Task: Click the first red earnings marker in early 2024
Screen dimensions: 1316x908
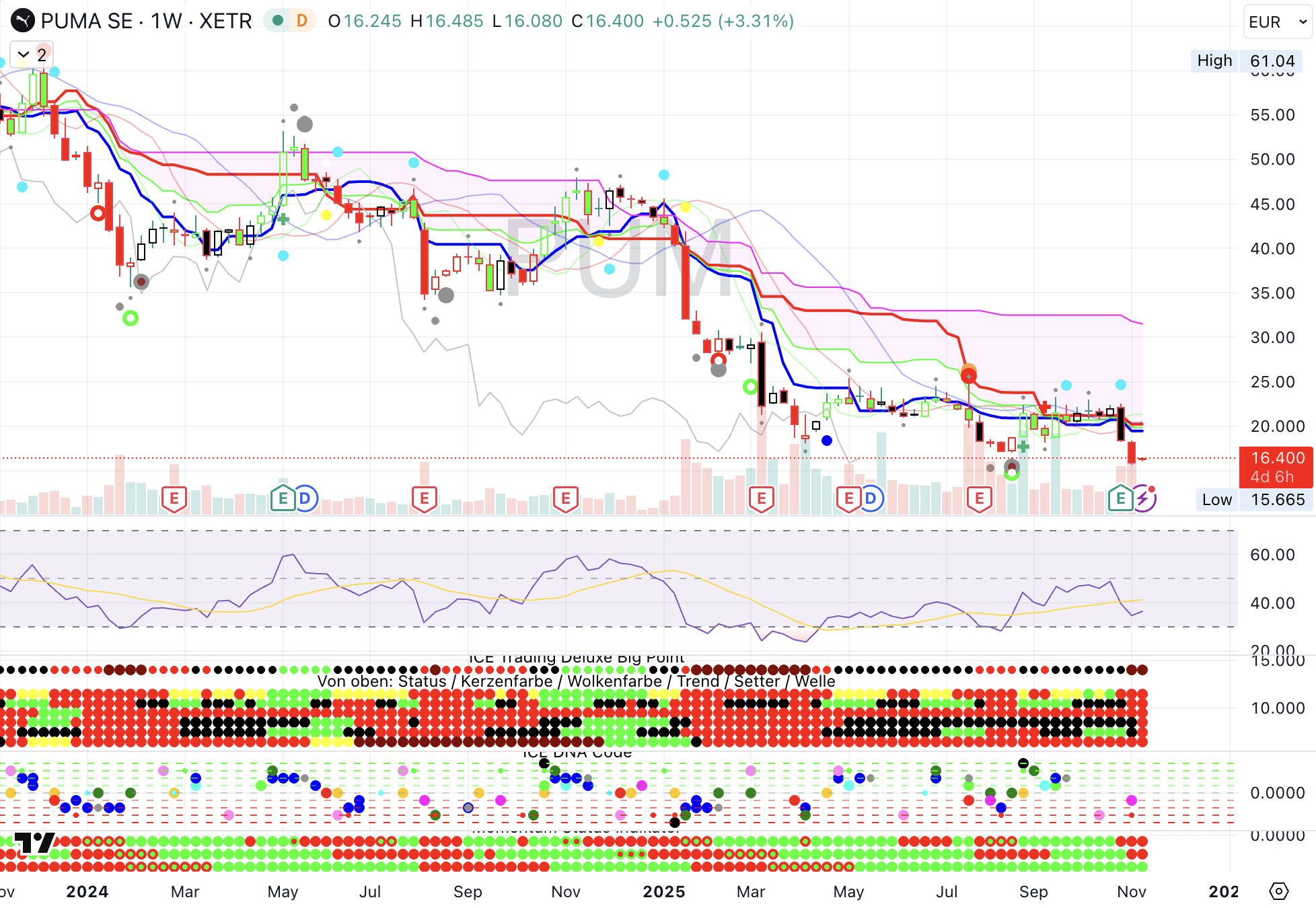Action: [174, 498]
